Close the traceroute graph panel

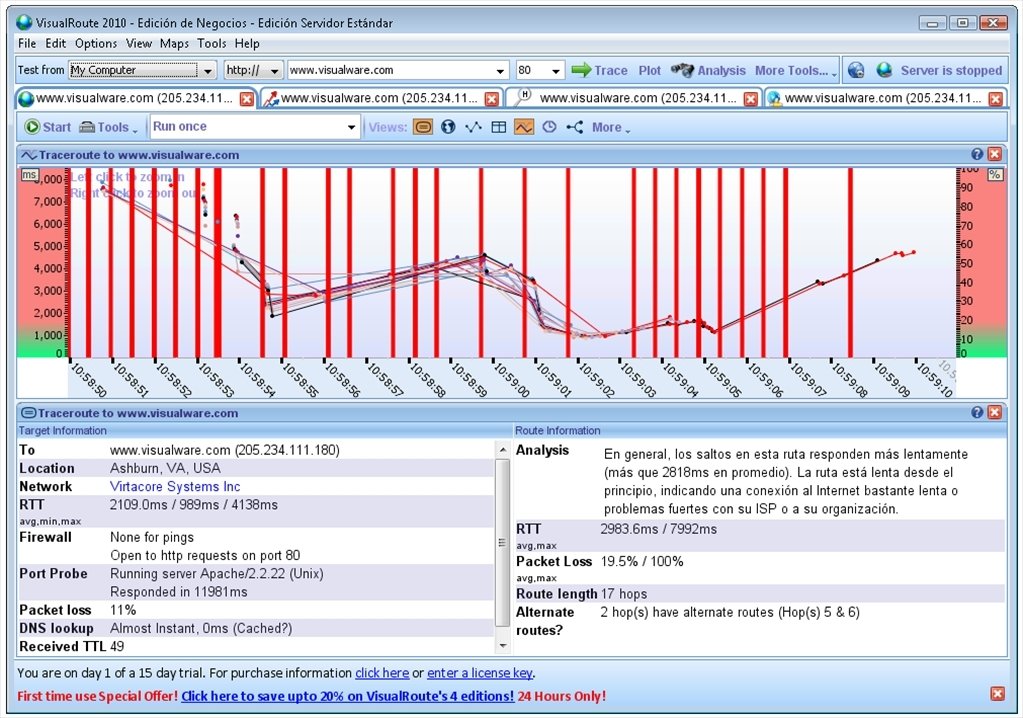point(994,155)
